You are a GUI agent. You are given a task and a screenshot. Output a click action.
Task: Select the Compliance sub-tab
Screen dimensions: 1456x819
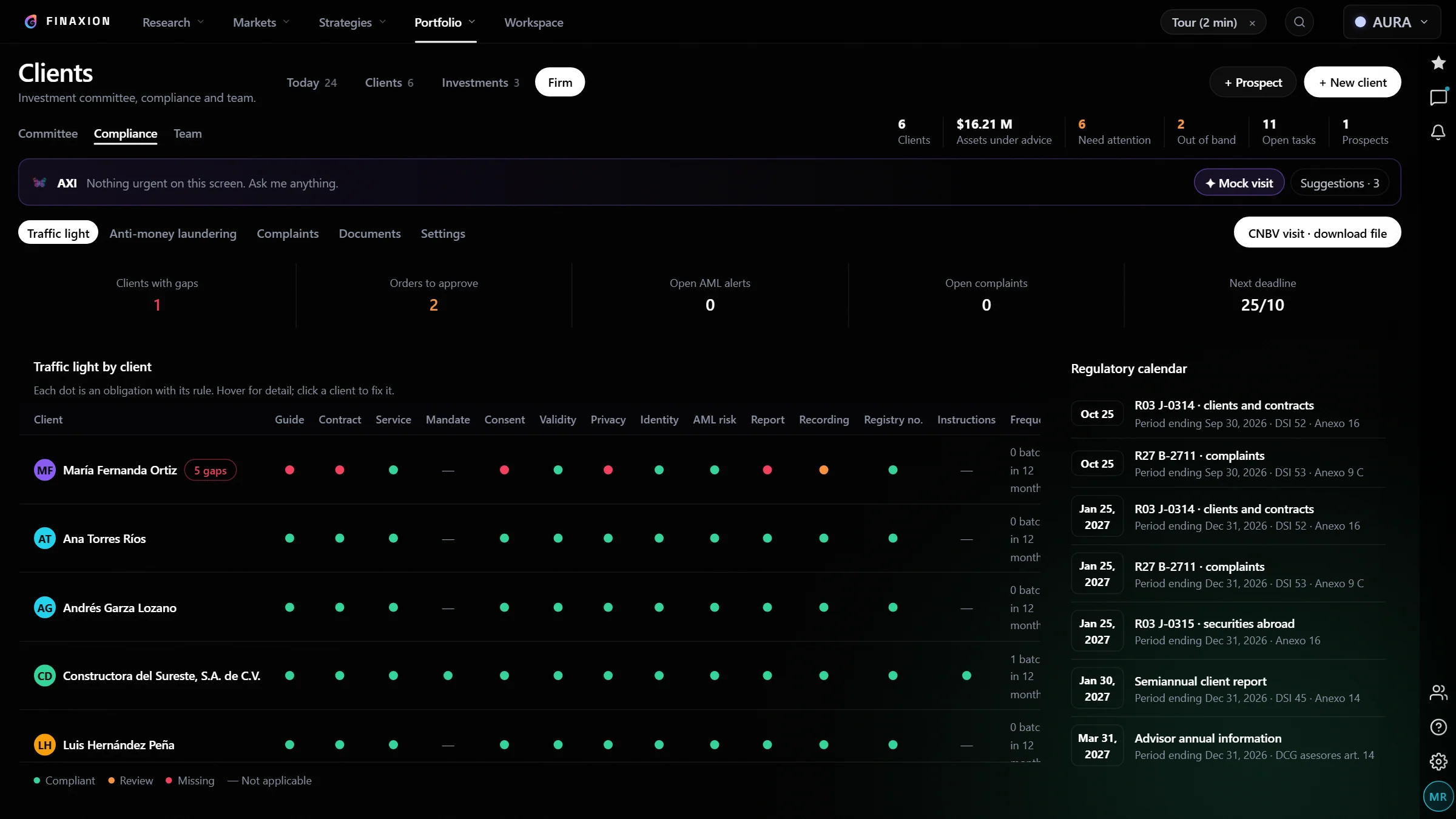pos(126,133)
